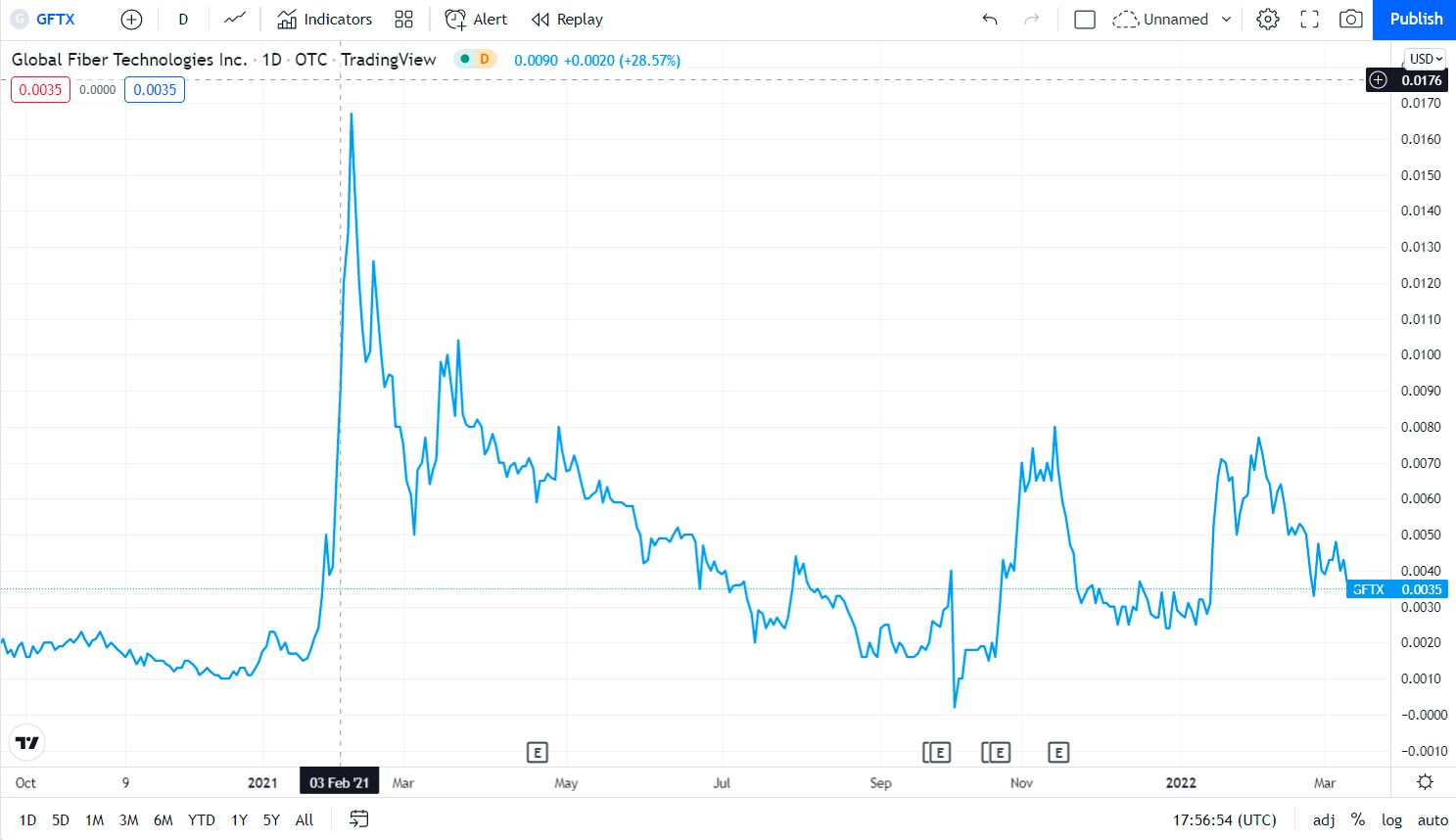Click the GFTX 0.0035 price label

(x=1396, y=589)
